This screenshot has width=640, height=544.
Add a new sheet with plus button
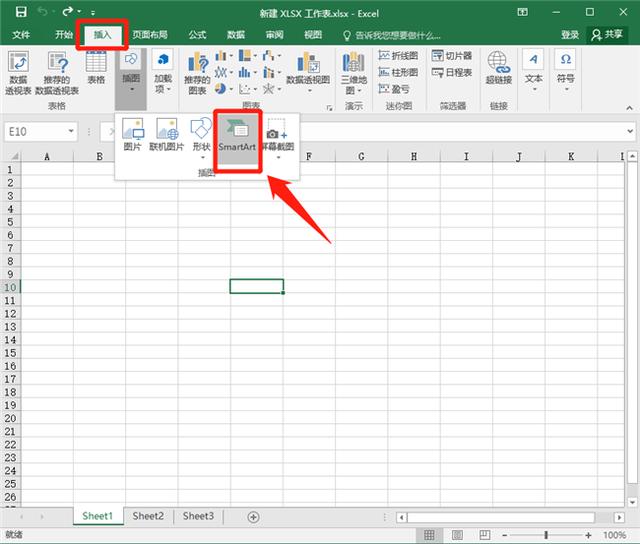[x=253, y=517]
